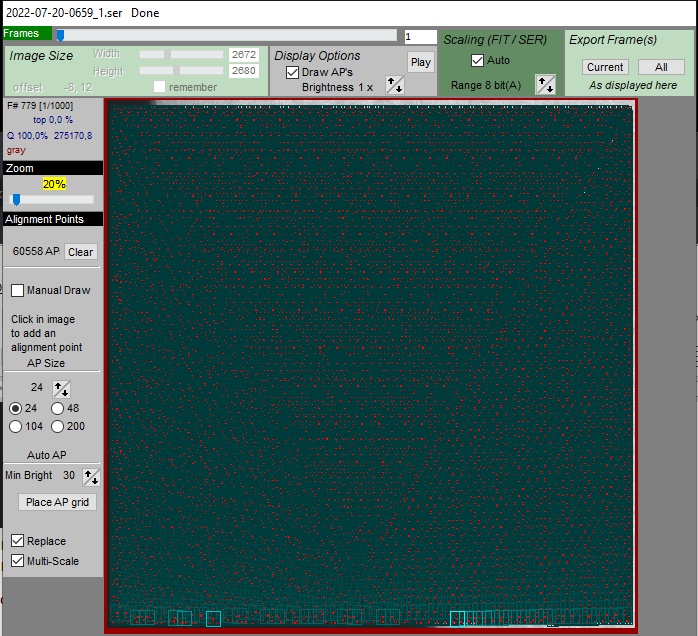
Task: Check the remember image size box
Action: (159, 87)
